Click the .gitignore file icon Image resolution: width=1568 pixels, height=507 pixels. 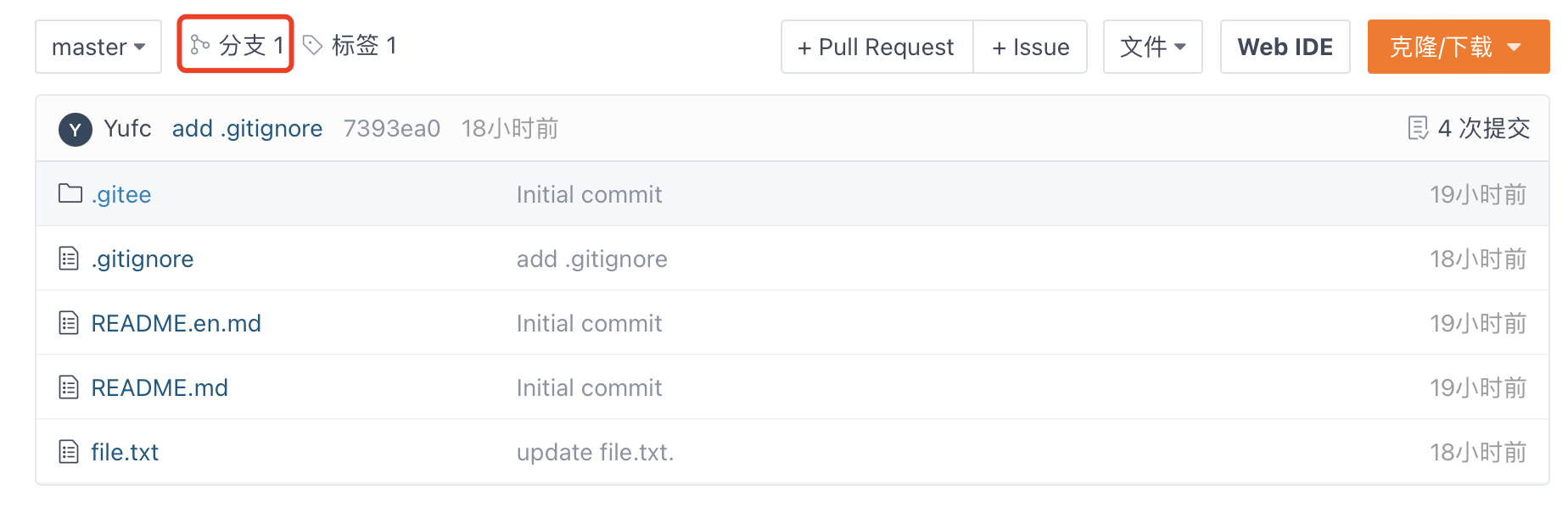click(x=69, y=258)
